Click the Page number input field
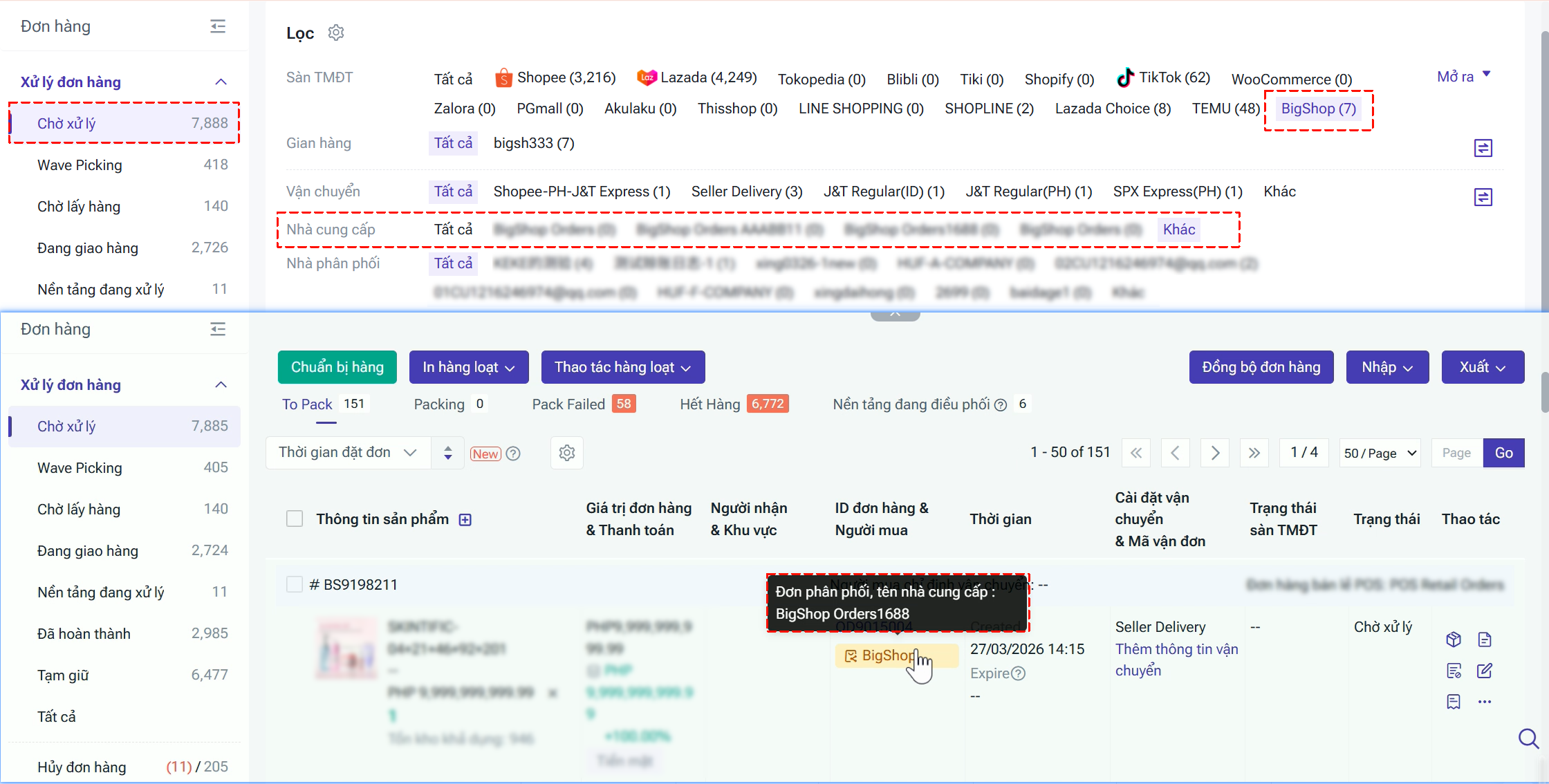The image size is (1549, 784). 1456,454
